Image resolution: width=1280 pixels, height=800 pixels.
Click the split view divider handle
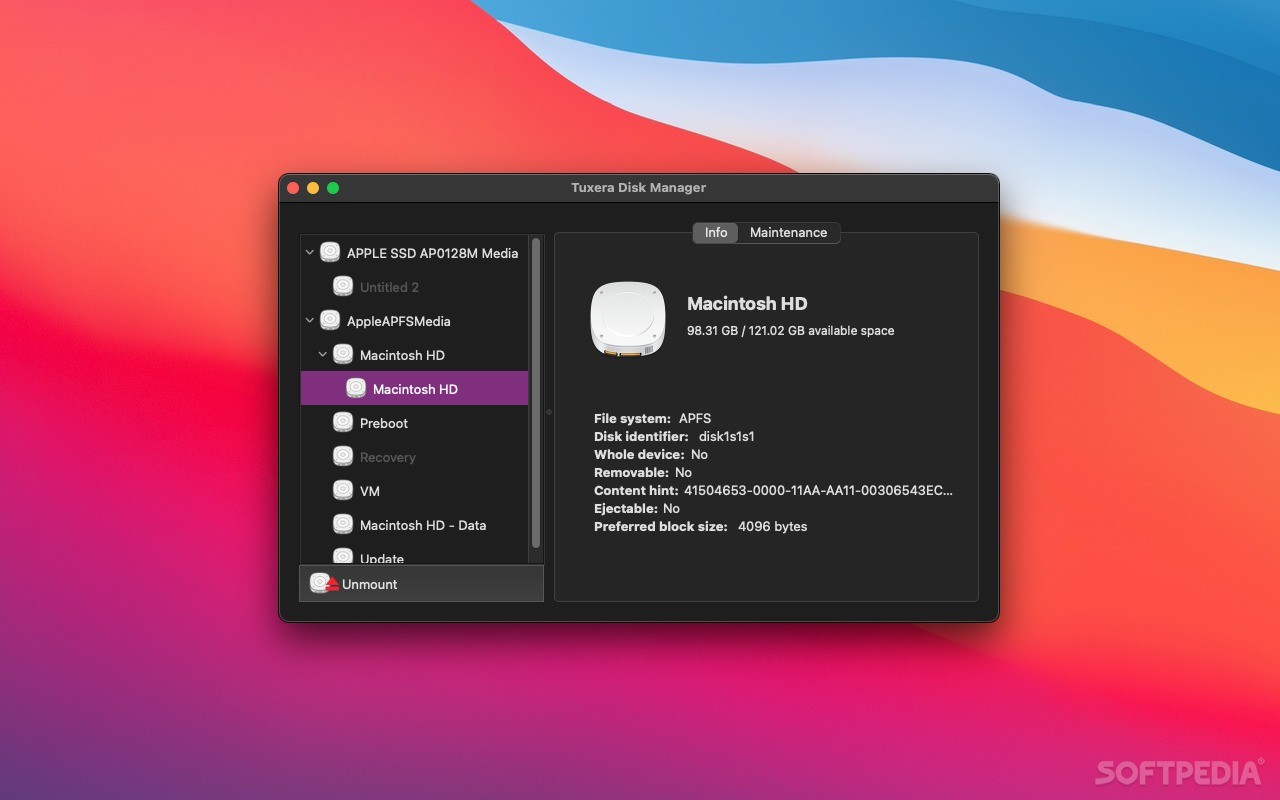(x=548, y=411)
